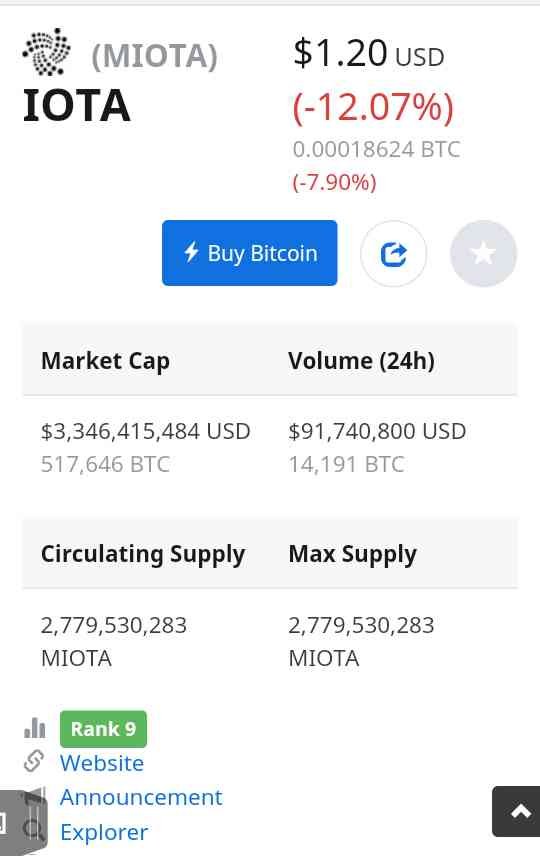Click the Circulating Supply header

pos(143,554)
